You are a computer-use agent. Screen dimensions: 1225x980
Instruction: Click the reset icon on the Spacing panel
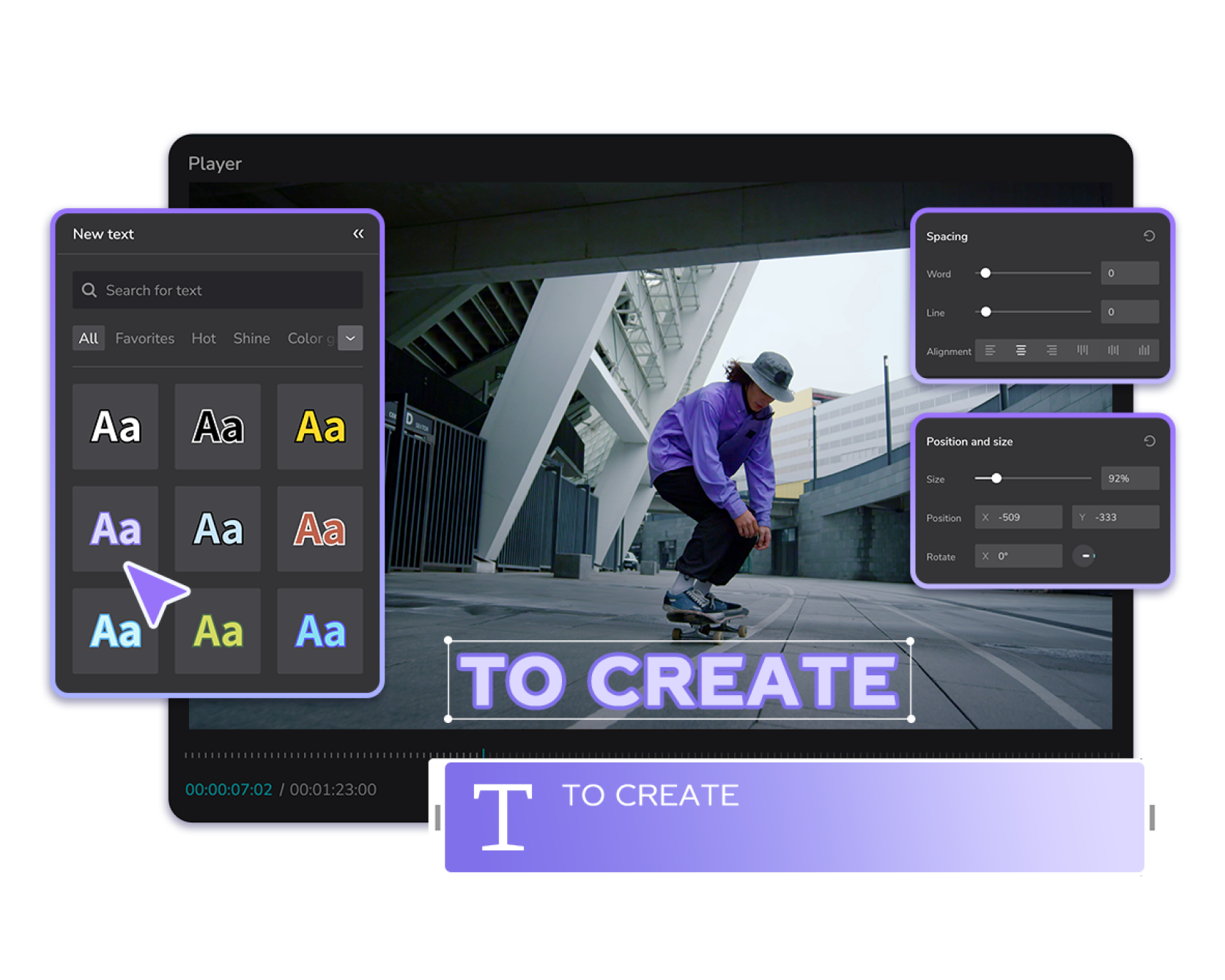[1148, 236]
